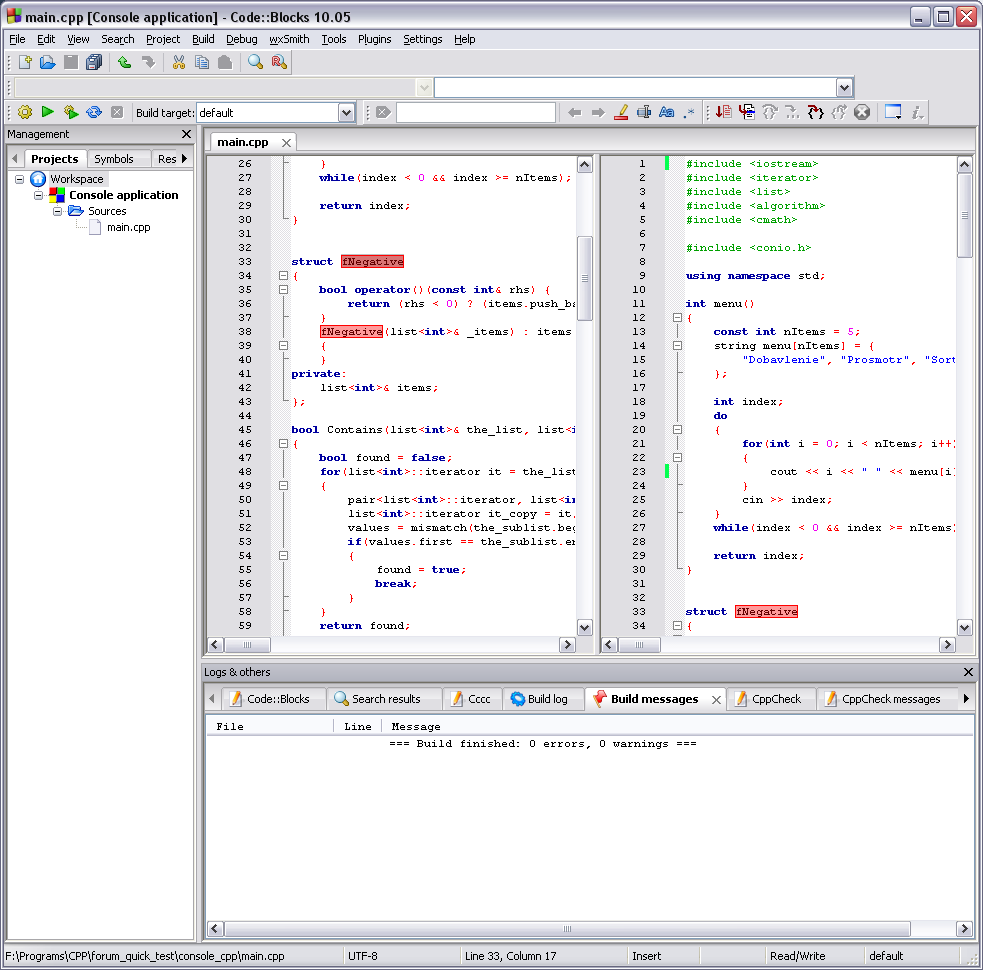This screenshot has width=983, height=970.
Task: Toggle highlight occurrences marker icon
Action: coord(620,113)
